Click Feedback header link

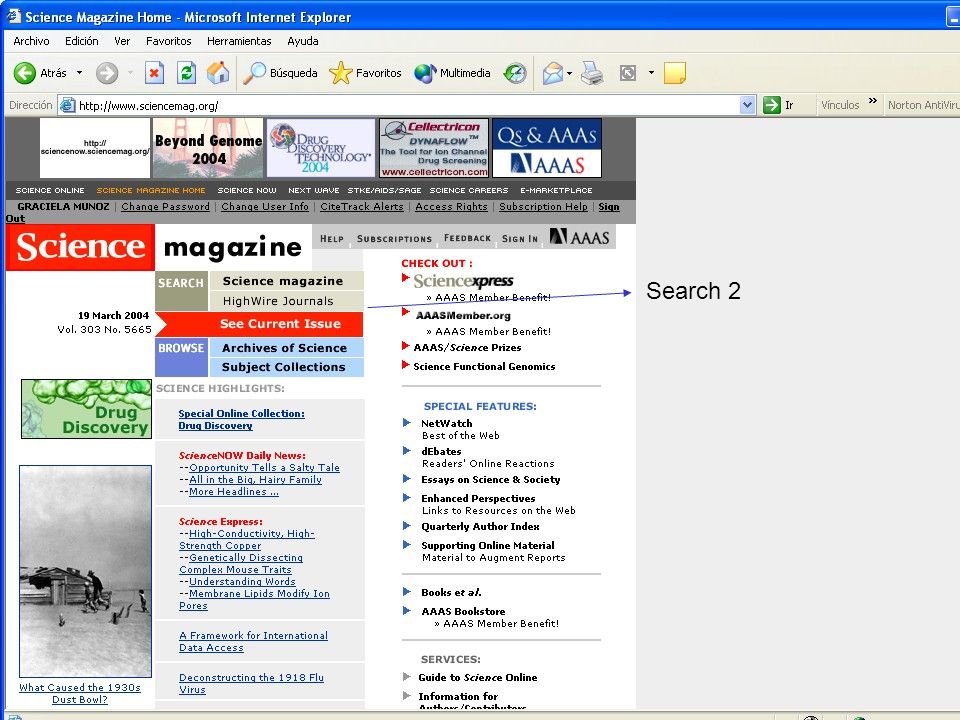(x=468, y=238)
